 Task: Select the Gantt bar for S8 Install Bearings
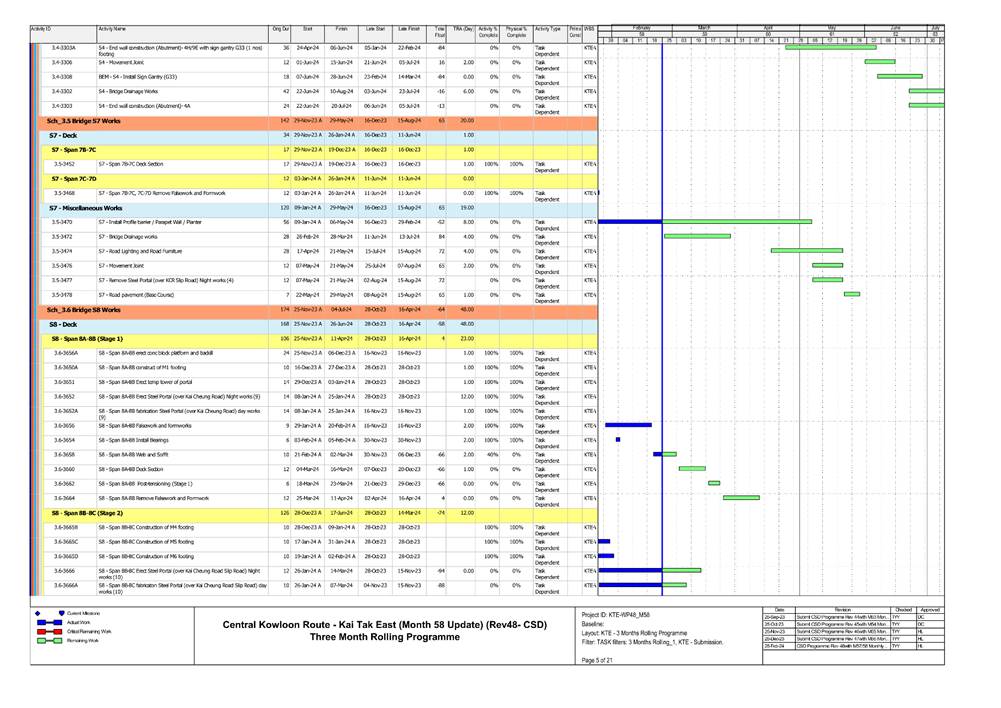618,440
